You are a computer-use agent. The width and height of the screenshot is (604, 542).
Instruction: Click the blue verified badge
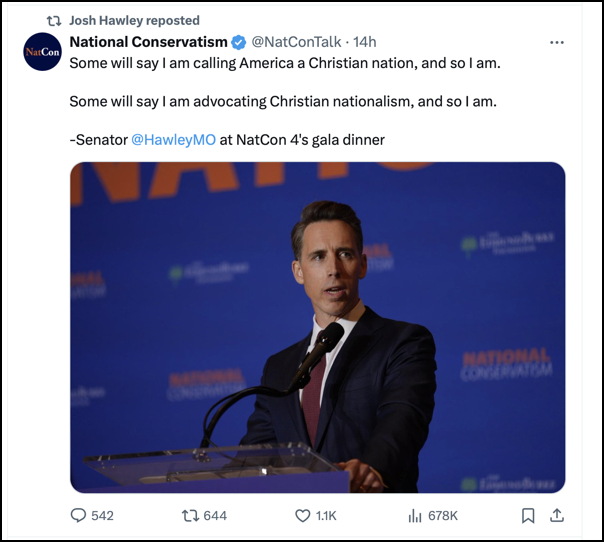(238, 42)
